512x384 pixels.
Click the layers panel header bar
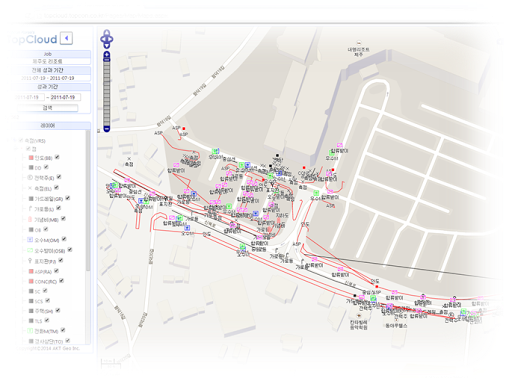pos(48,126)
